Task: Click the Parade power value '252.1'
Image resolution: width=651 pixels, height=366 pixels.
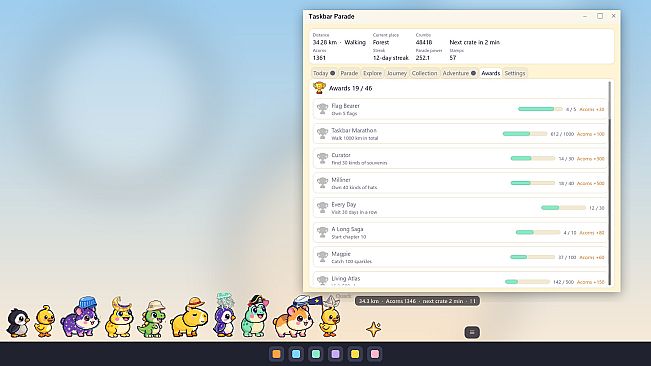Action: (x=423, y=58)
